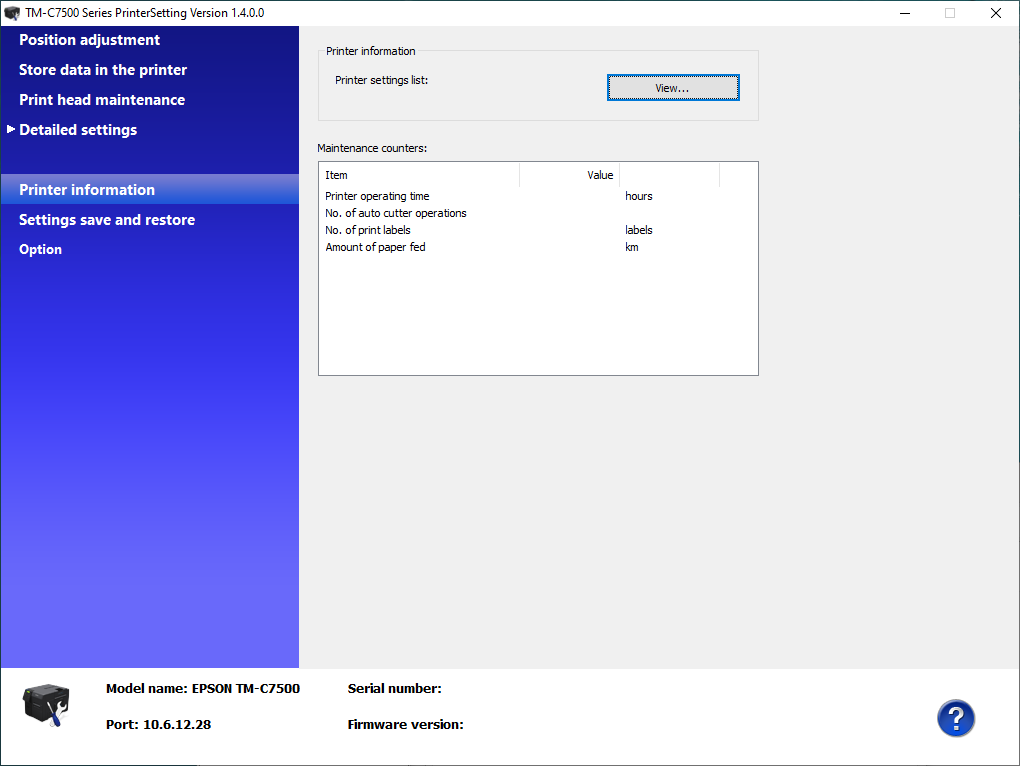Select Store data in the printer
The image size is (1020, 766).
point(103,70)
